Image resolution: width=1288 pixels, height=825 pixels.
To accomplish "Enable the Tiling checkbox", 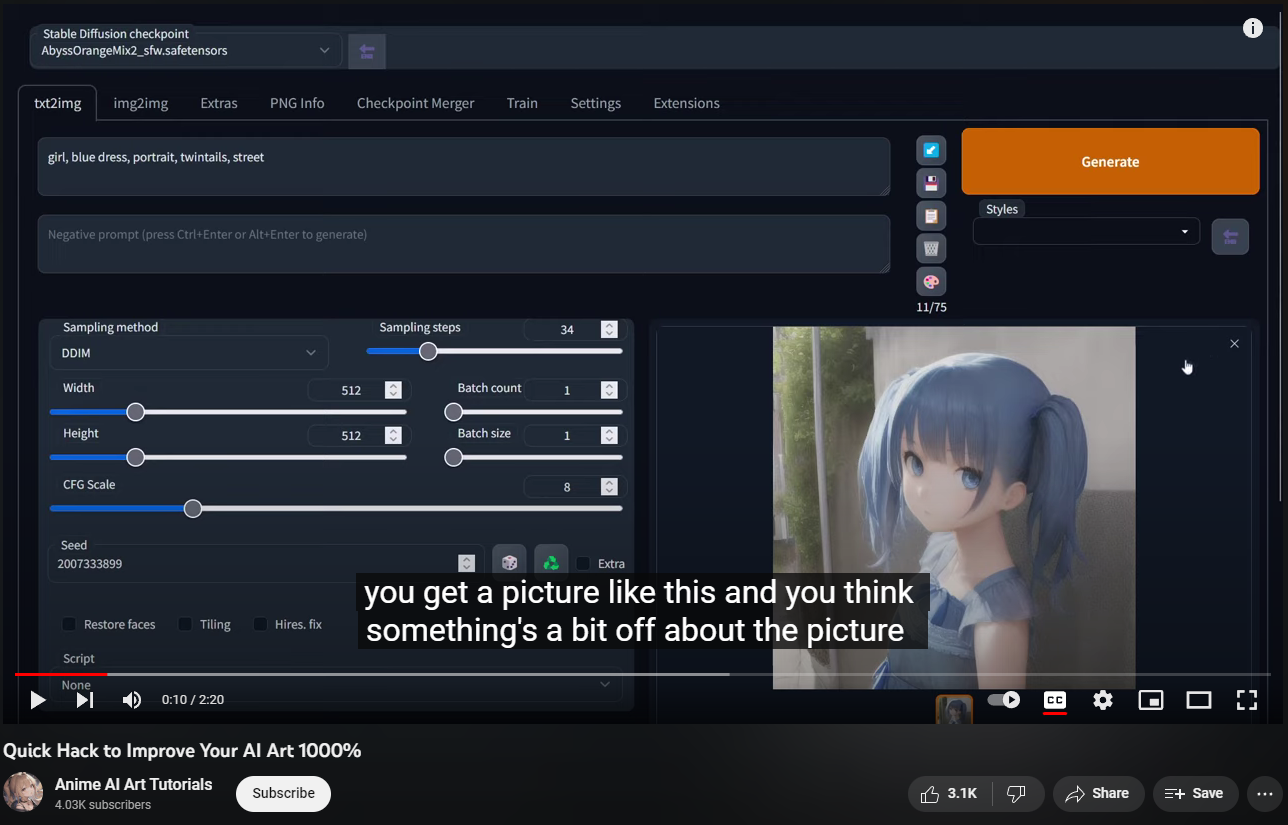I will (x=185, y=624).
